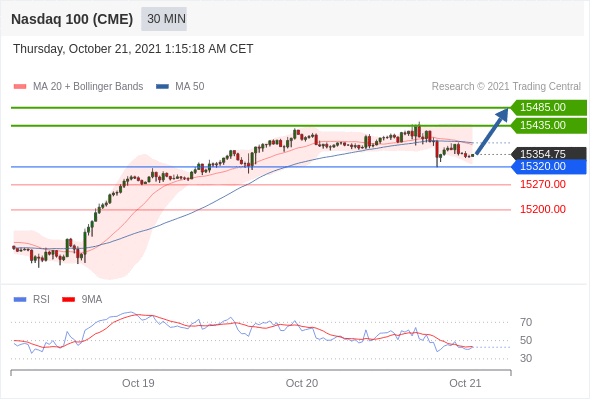Click the 15200.00 support level label
This screenshot has width=590, height=400.
[x=543, y=209]
